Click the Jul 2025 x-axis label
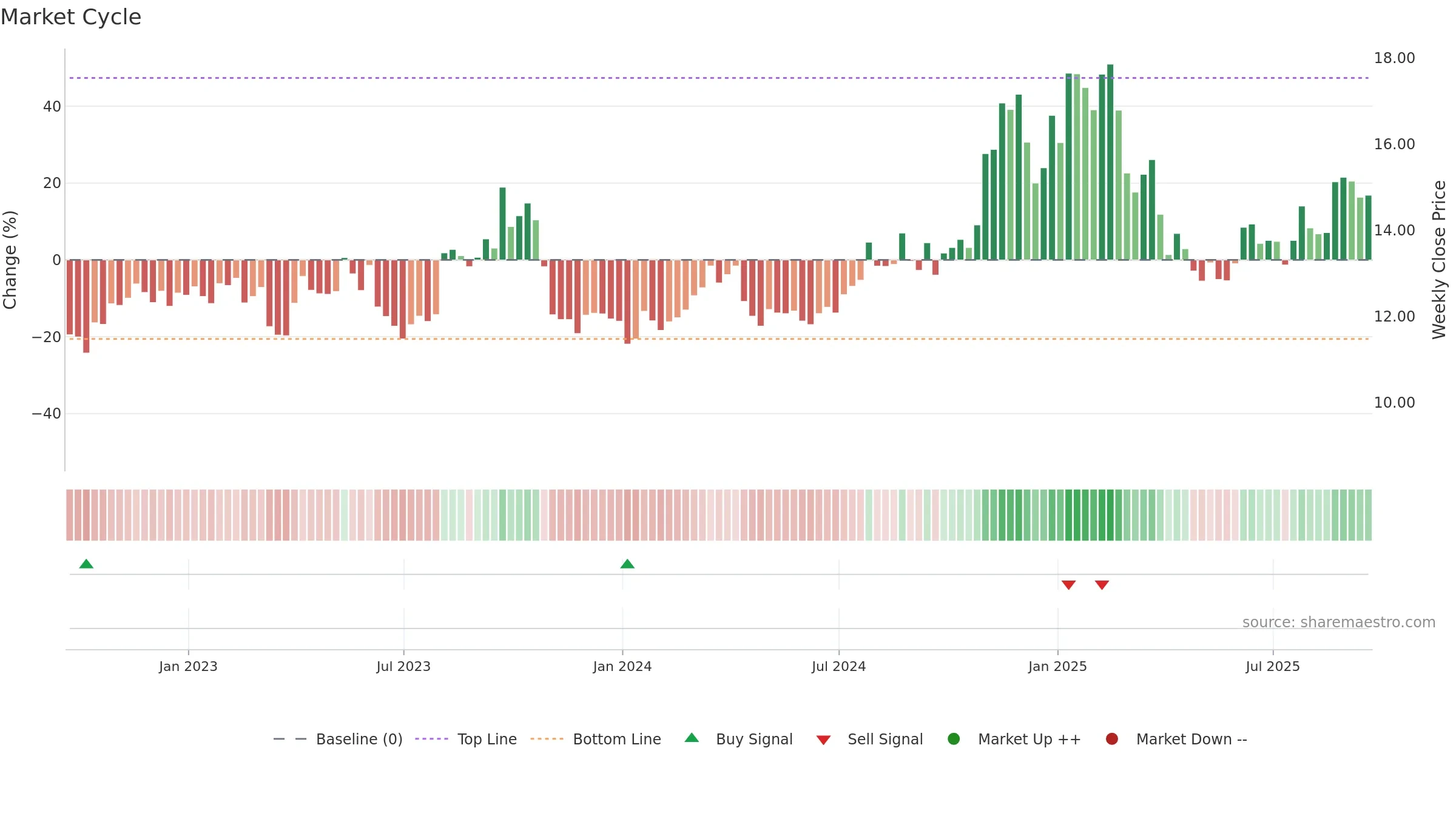The height and width of the screenshot is (819, 1456). [1273, 667]
